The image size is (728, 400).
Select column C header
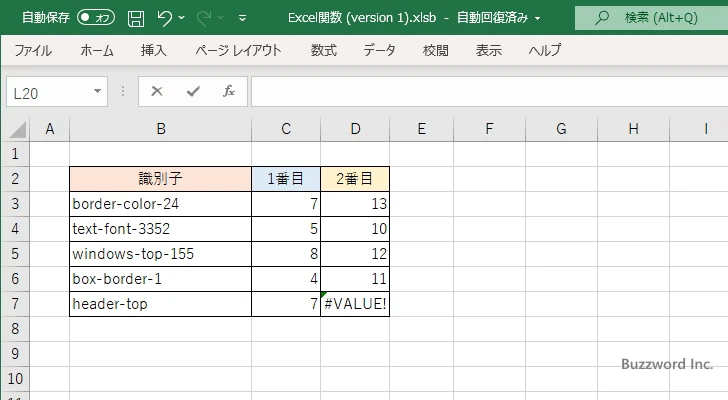[x=286, y=129]
